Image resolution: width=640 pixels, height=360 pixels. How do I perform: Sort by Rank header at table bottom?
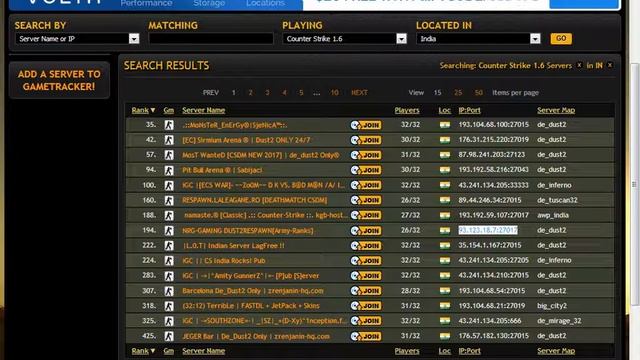(143, 351)
